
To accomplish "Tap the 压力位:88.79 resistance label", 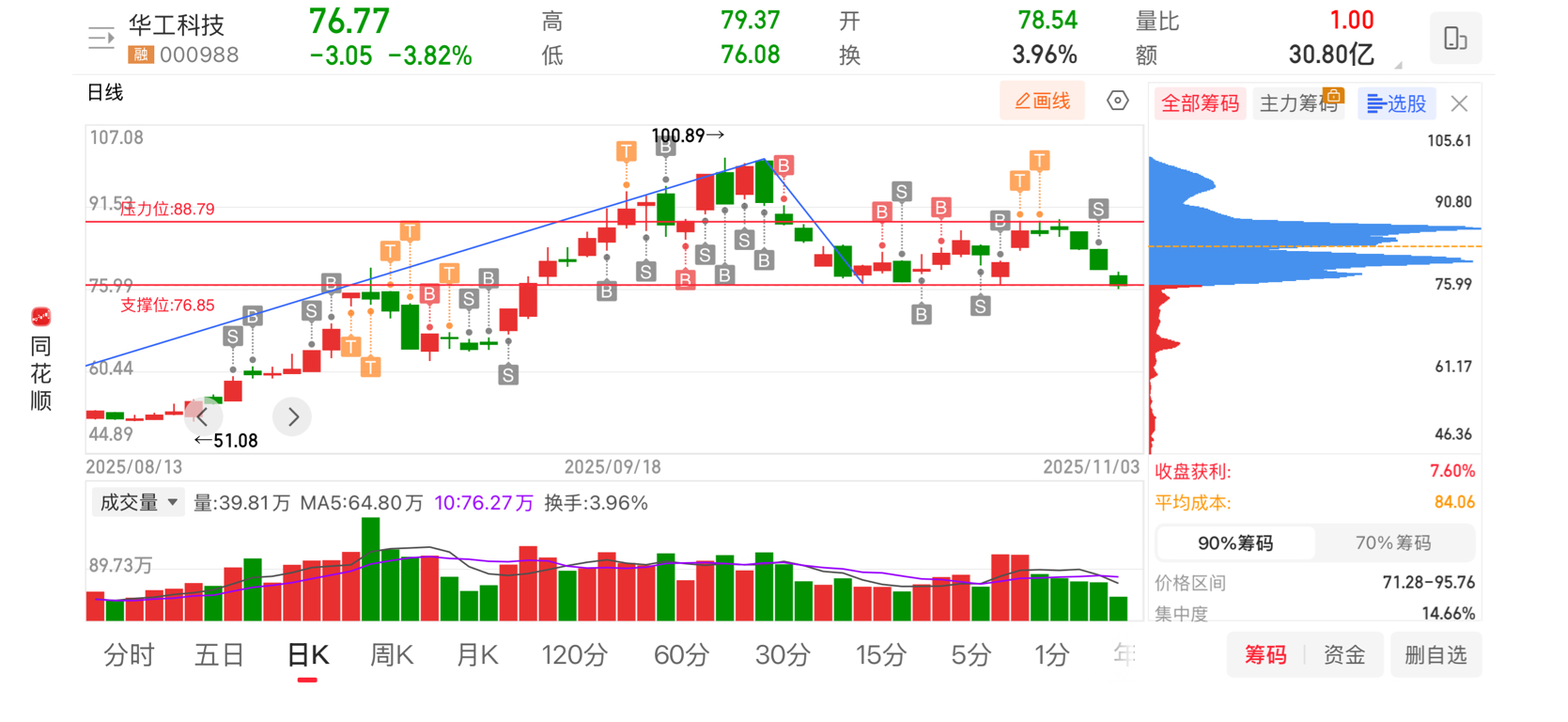I will 167,209.
